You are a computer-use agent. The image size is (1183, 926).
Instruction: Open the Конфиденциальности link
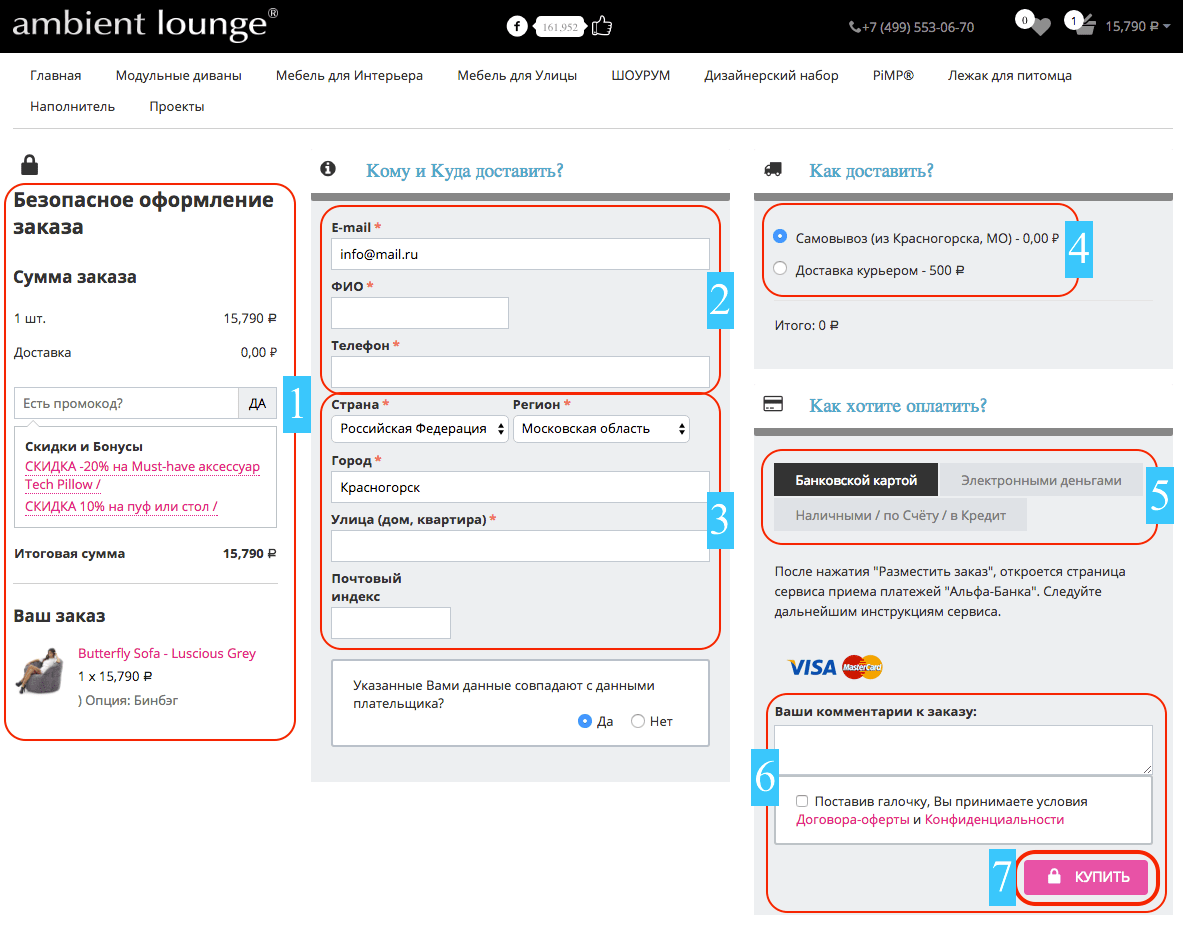(x=994, y=820)
